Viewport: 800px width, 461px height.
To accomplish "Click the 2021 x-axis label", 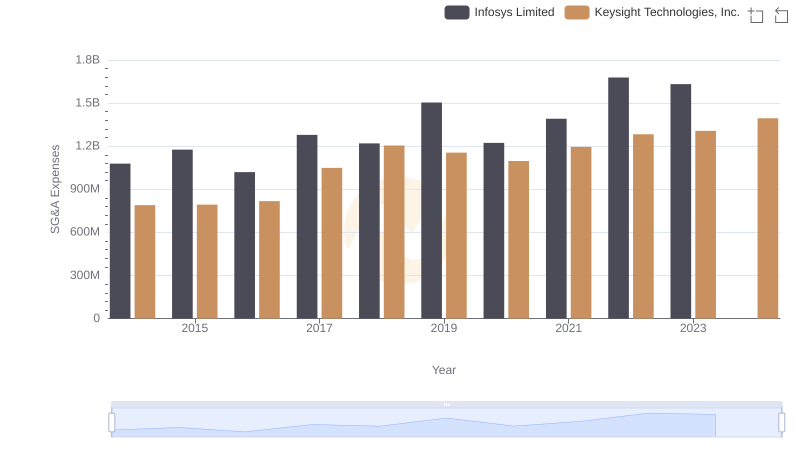I will pos(568,328).
